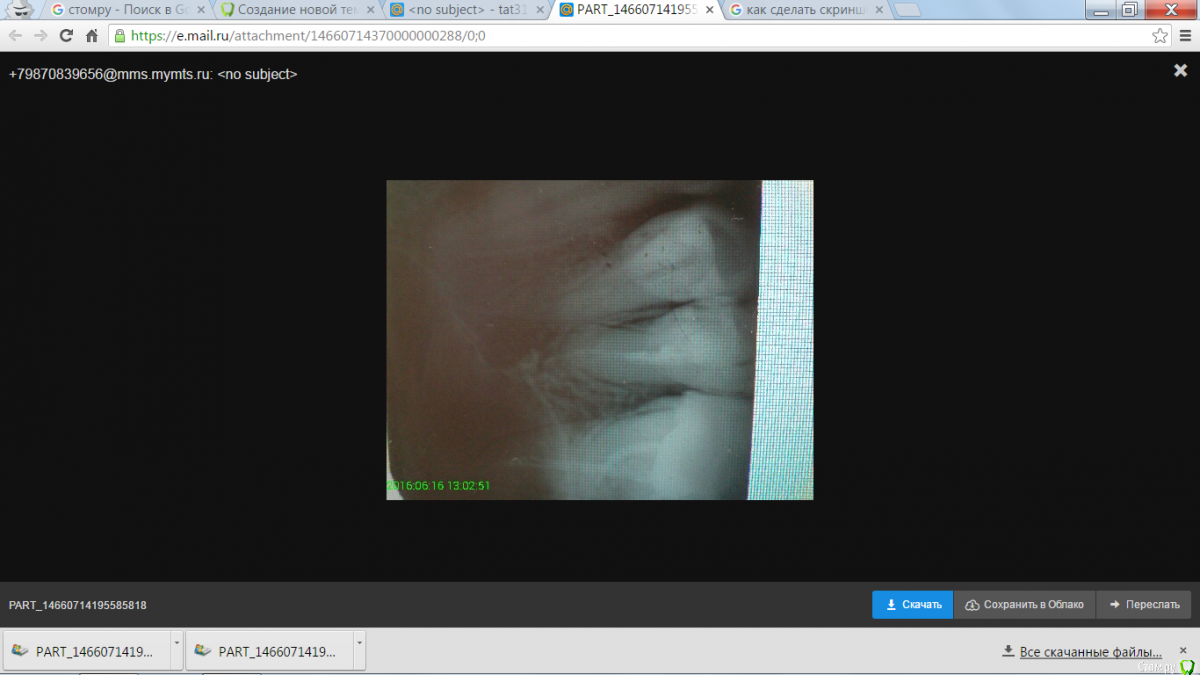1200x675 pixels.
Task: Close the downloads bar
Action: (x=1183, y=650)
